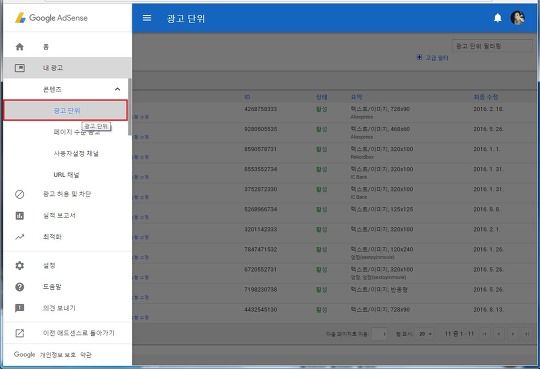This screenshot has height=369, width=540.
Task: Click the 광고 단위 page title
Action: [186, 18]
